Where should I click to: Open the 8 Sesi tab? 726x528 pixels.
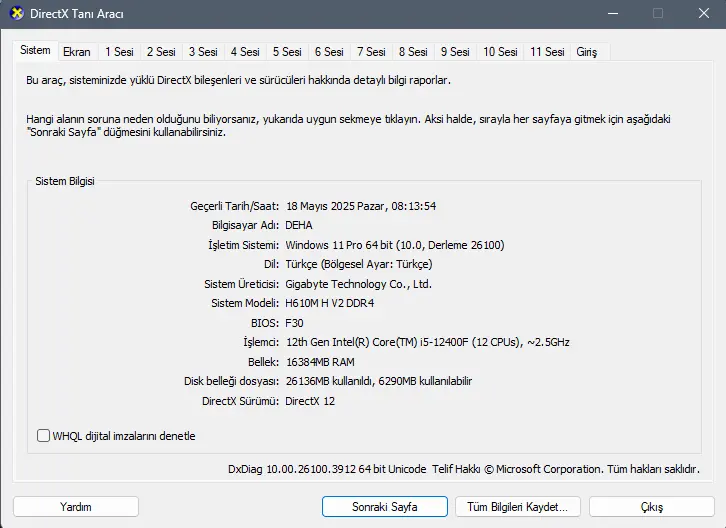(413, 52)
